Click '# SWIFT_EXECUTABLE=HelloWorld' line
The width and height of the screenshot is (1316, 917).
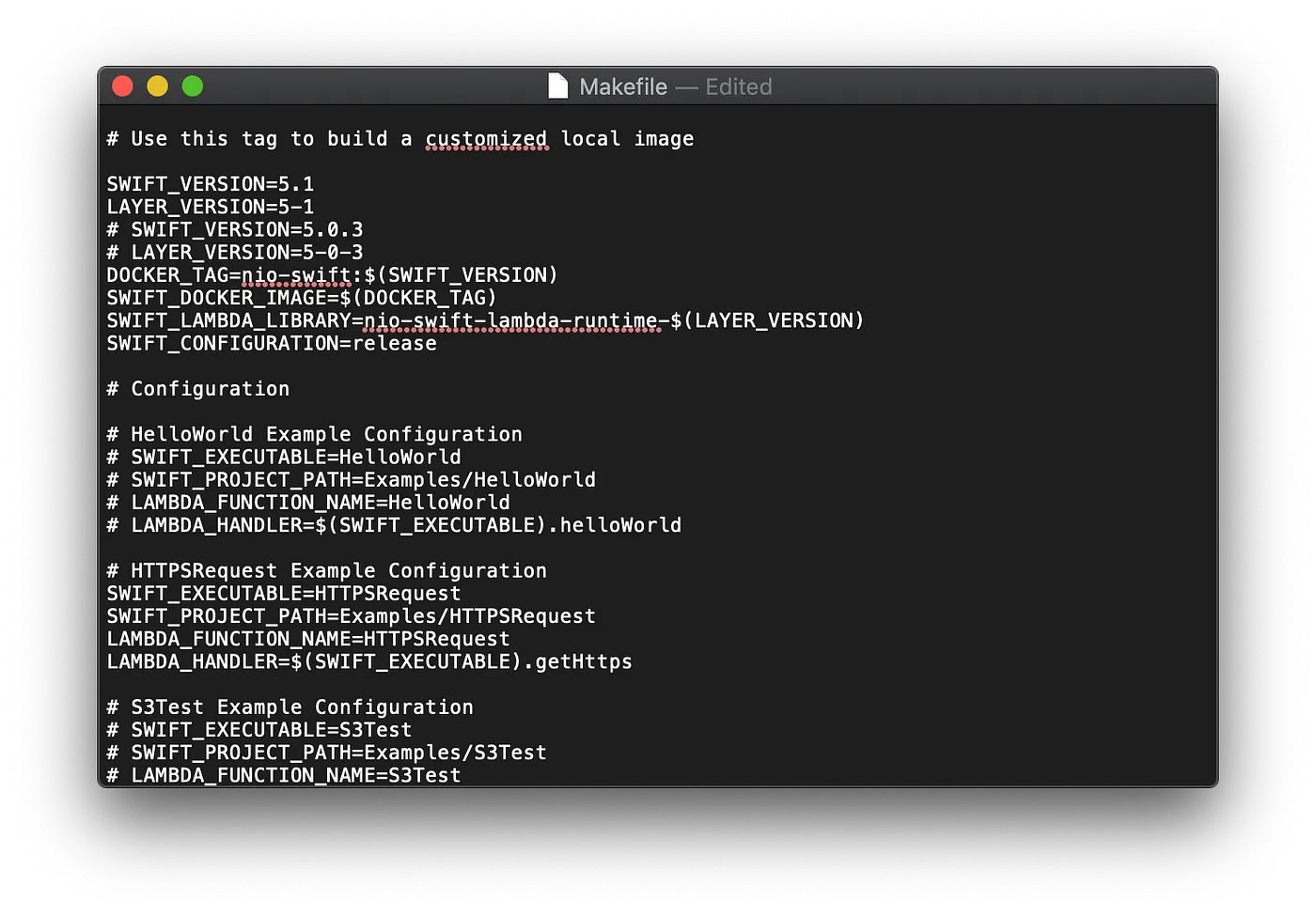284,457
